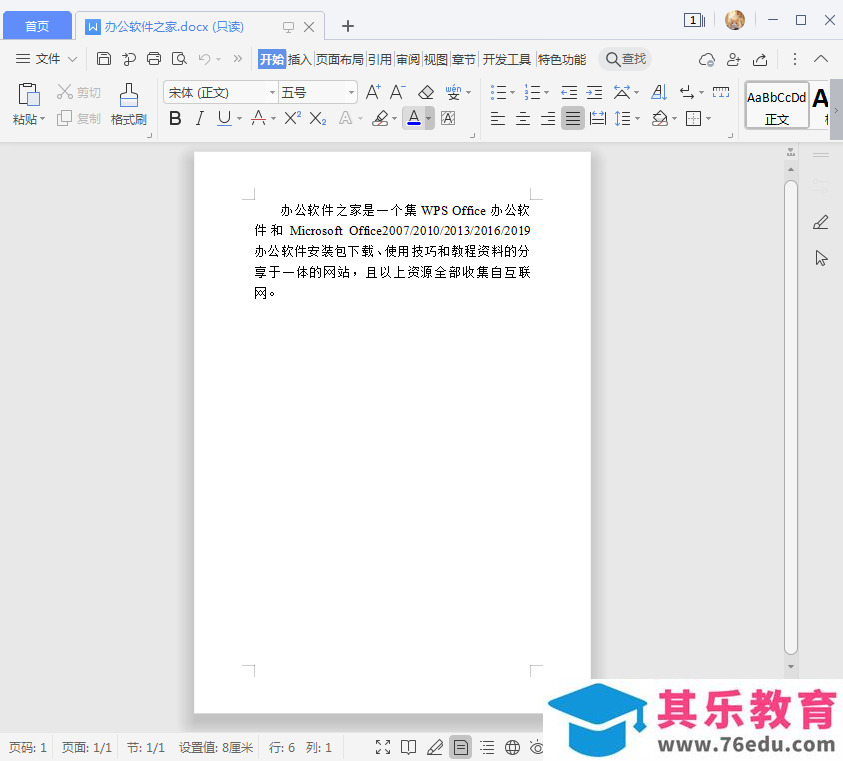Viewport: 843px width, 761px height.
Task: Click the phonetic guide wén icon
Action: (453, 93)
